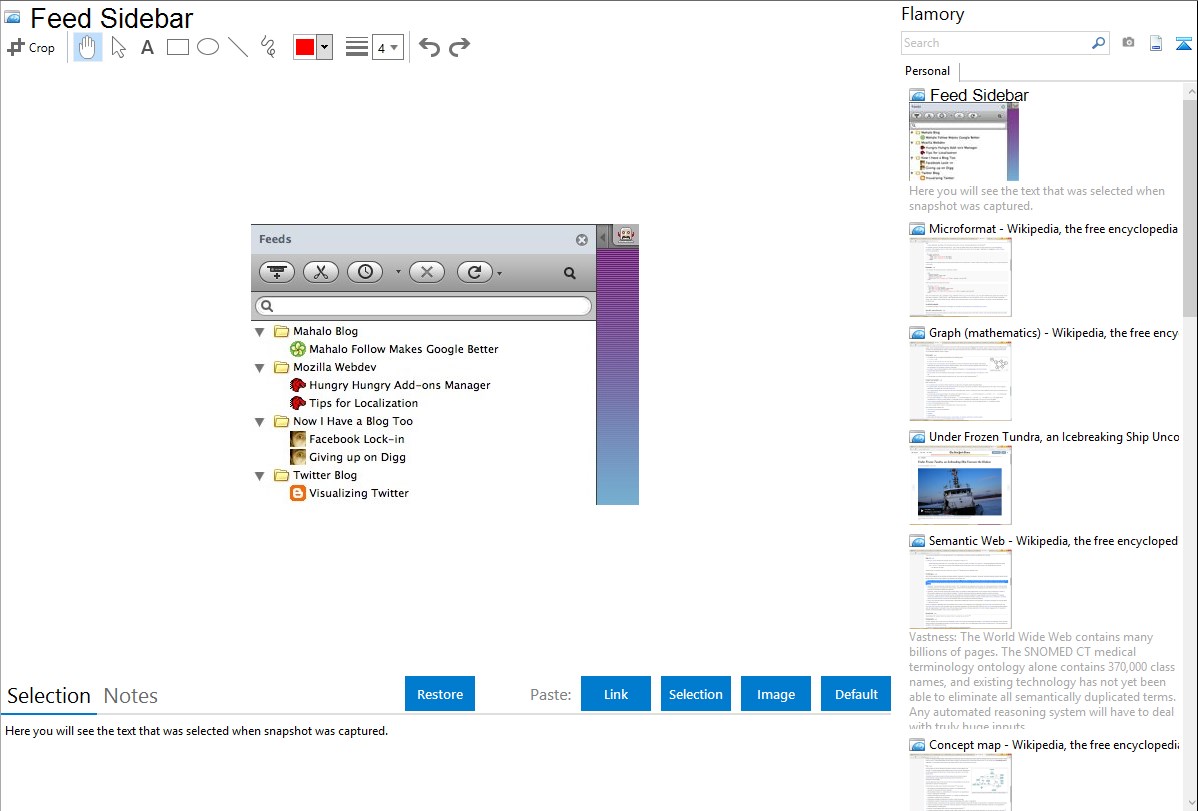
Task: Click the line thickness icon
Action: (356, 47)
